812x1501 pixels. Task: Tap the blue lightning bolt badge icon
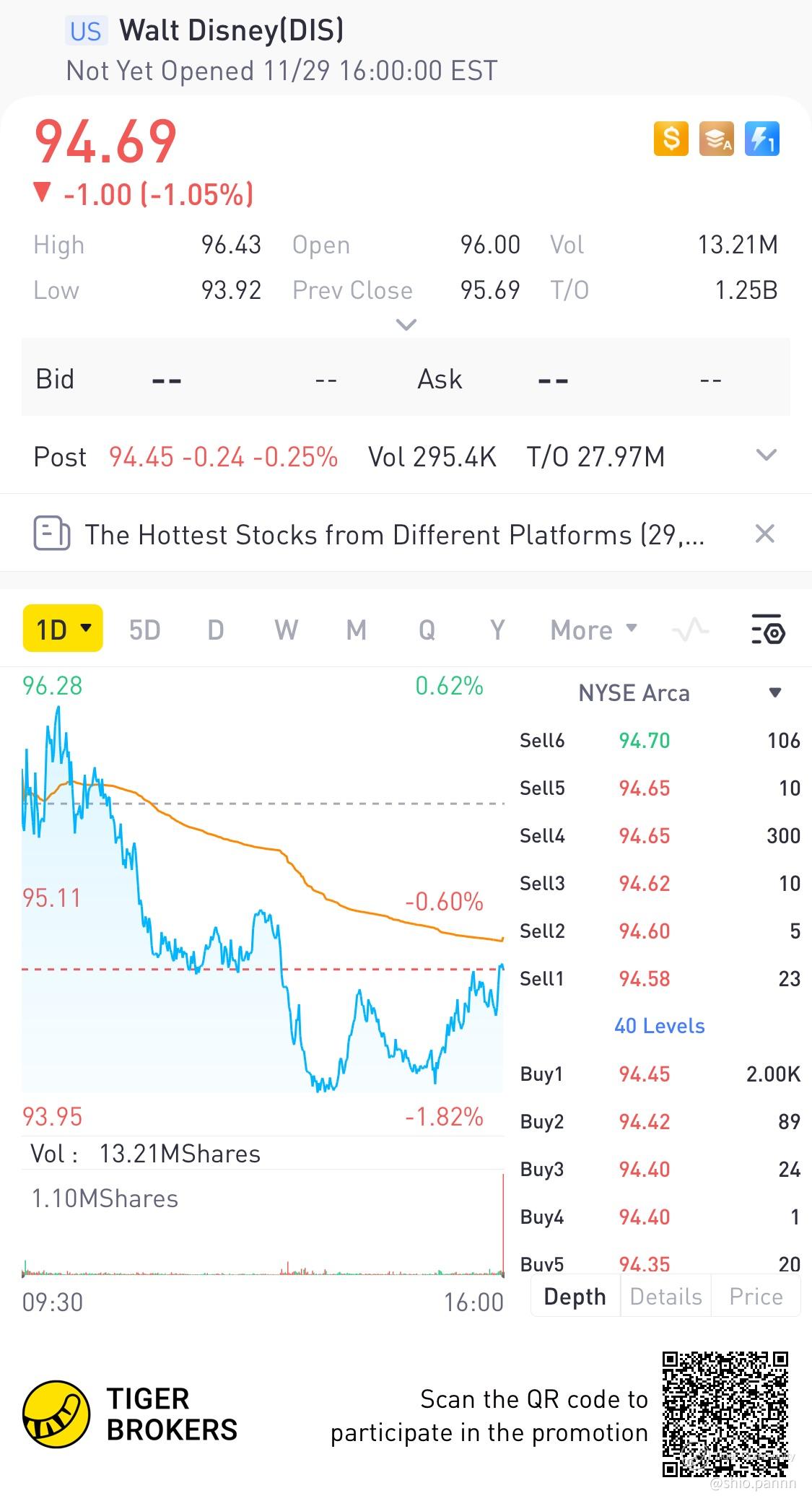[x=761, y=138]
